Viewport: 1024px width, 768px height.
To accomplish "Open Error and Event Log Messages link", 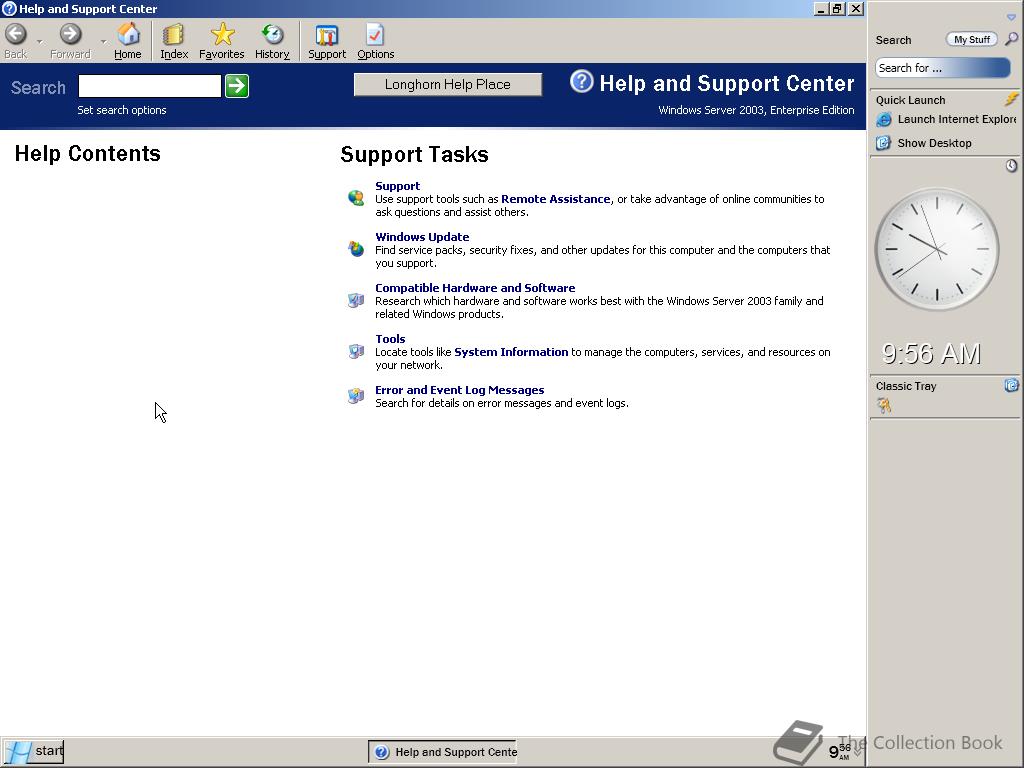I will pyautogui.click(x=459, y=390).
